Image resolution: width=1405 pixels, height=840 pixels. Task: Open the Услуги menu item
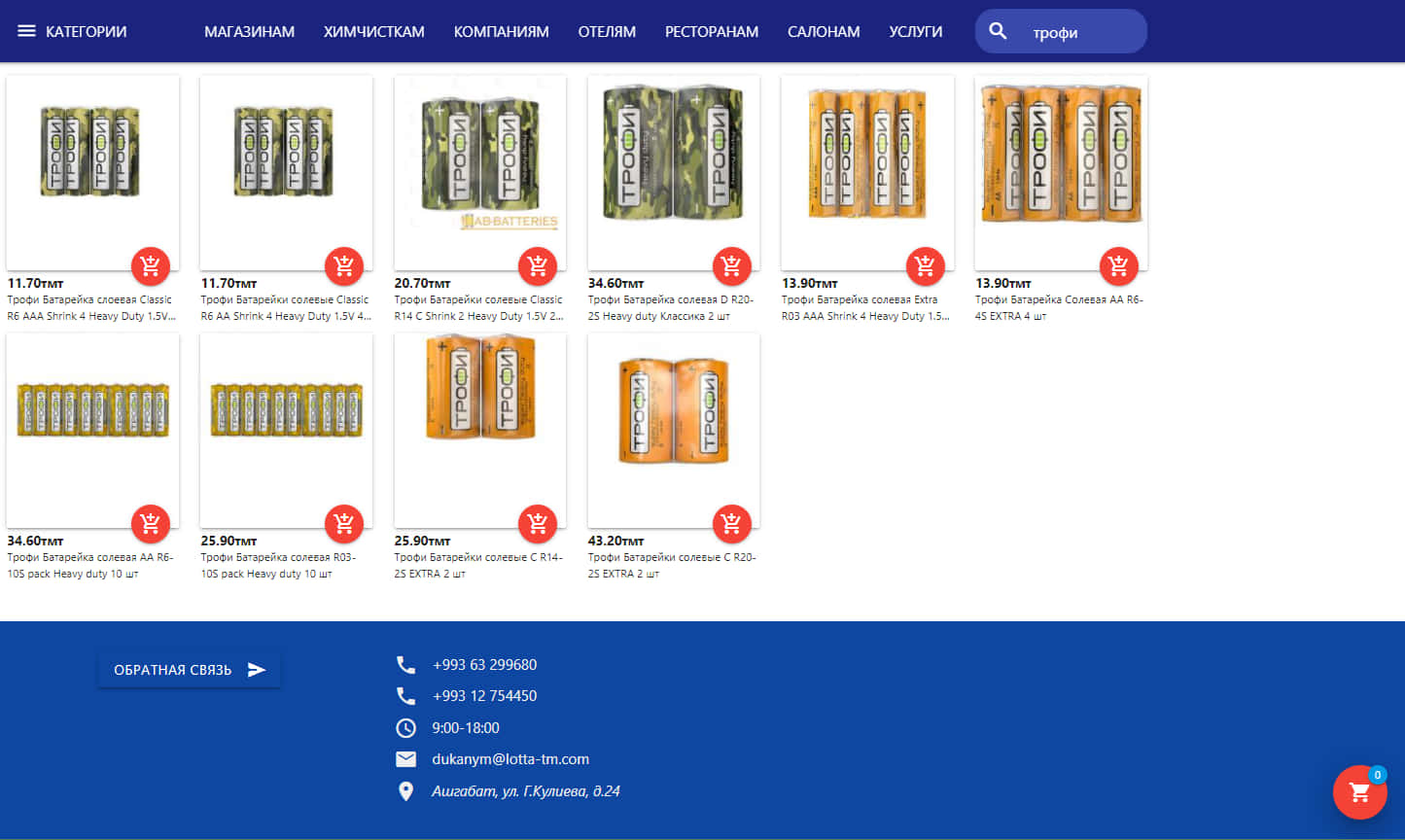pos(915,31)
